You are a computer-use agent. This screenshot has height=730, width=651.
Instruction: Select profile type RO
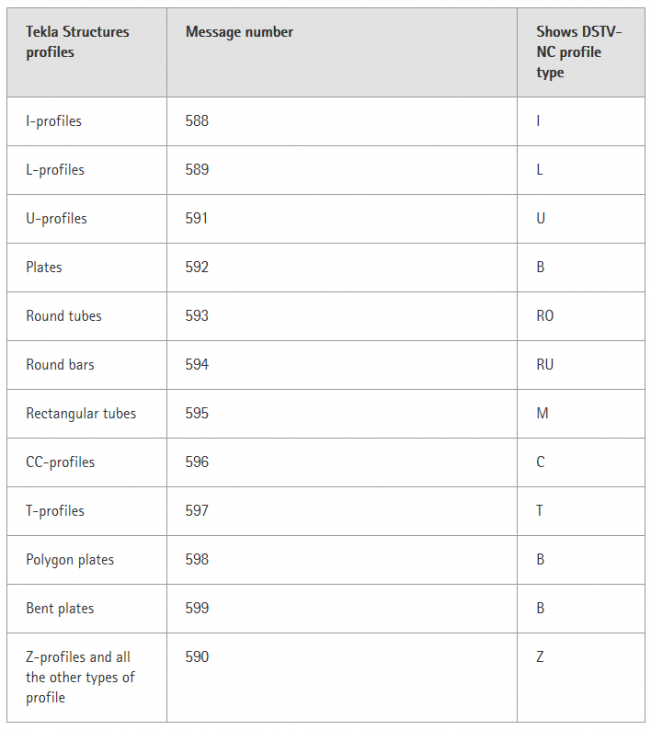coord(545,316)
